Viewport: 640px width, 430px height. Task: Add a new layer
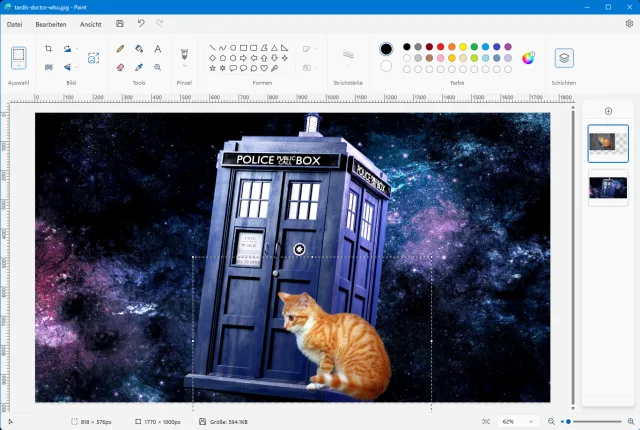[608, 111]
